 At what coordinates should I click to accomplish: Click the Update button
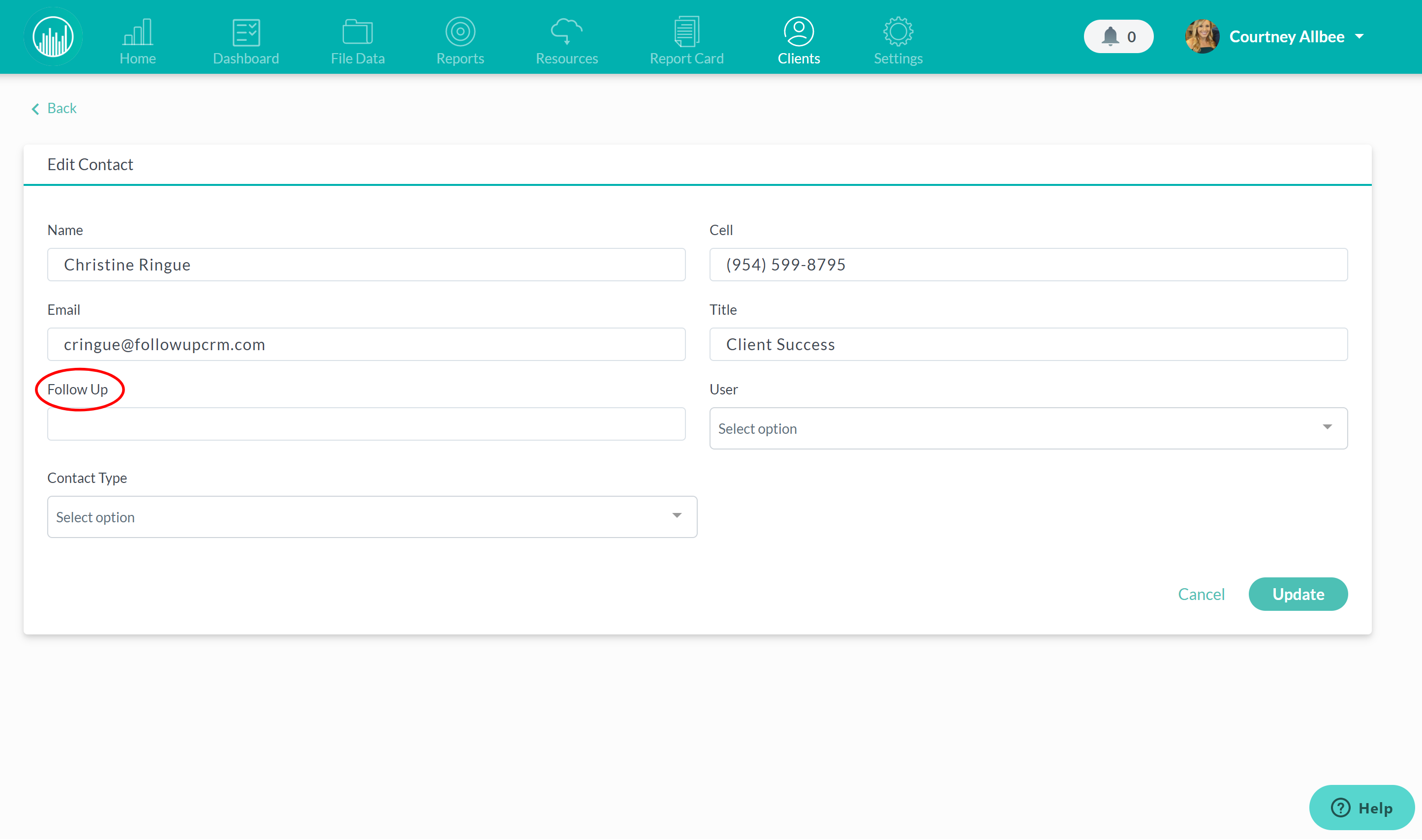point(1298,594)
